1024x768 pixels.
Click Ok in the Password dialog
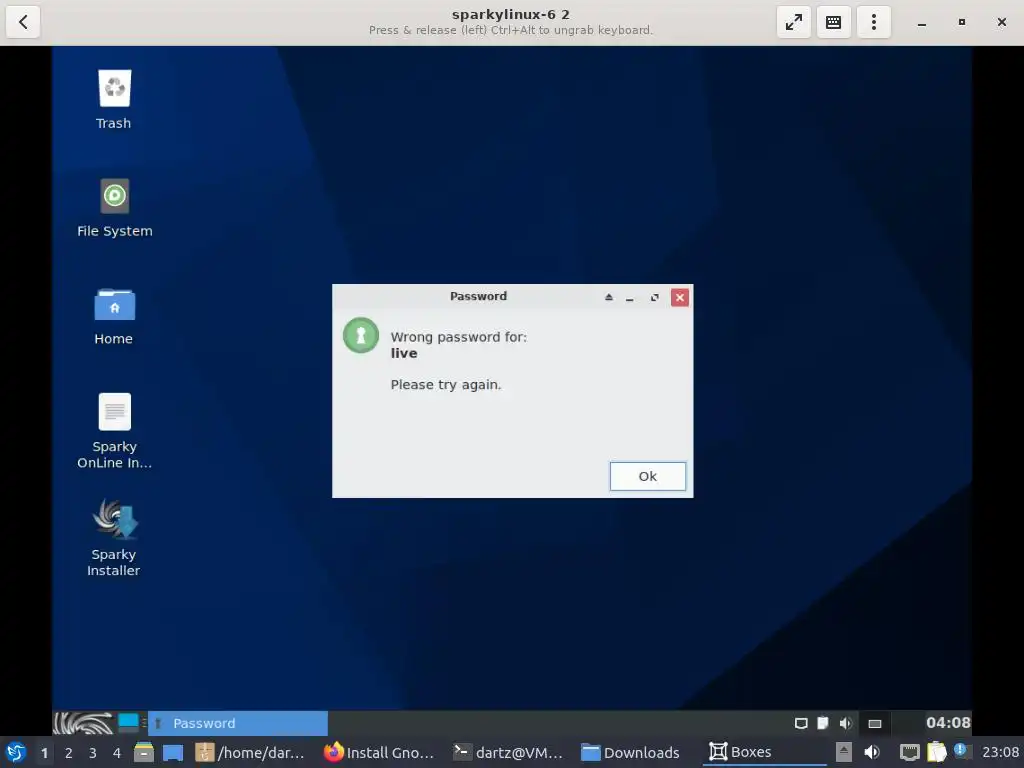647,476
